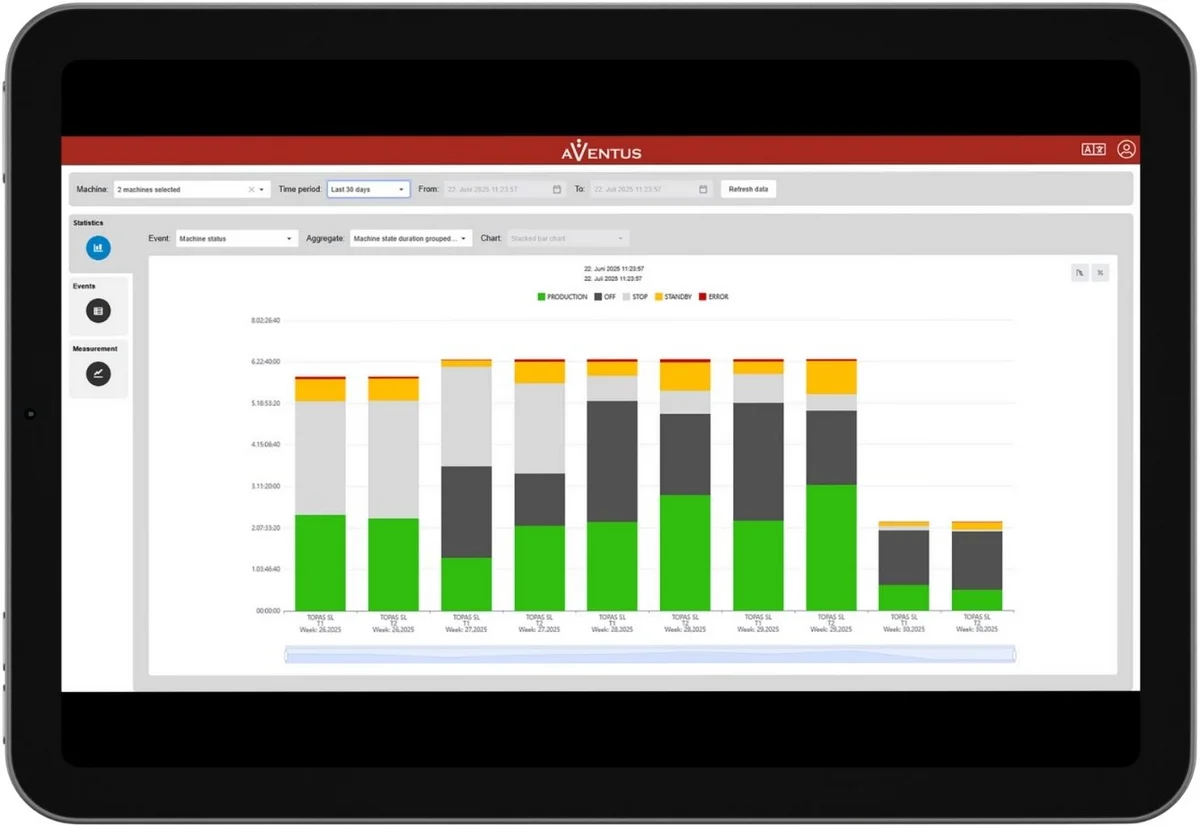Open the Aggregate dropdown
The image size is (1200, 826).
[x=411, y=239]
